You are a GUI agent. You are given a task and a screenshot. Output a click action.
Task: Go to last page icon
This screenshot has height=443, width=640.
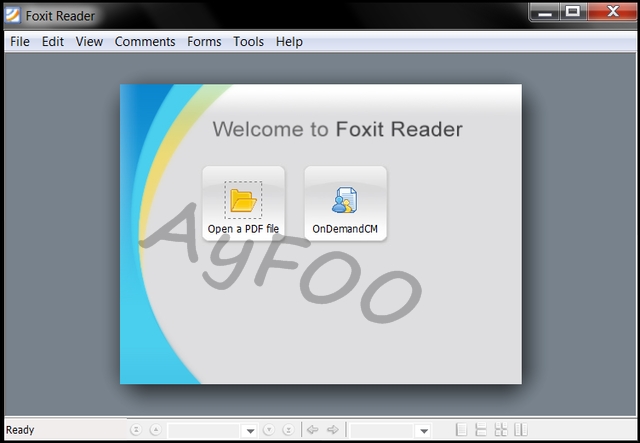[288, 430]
